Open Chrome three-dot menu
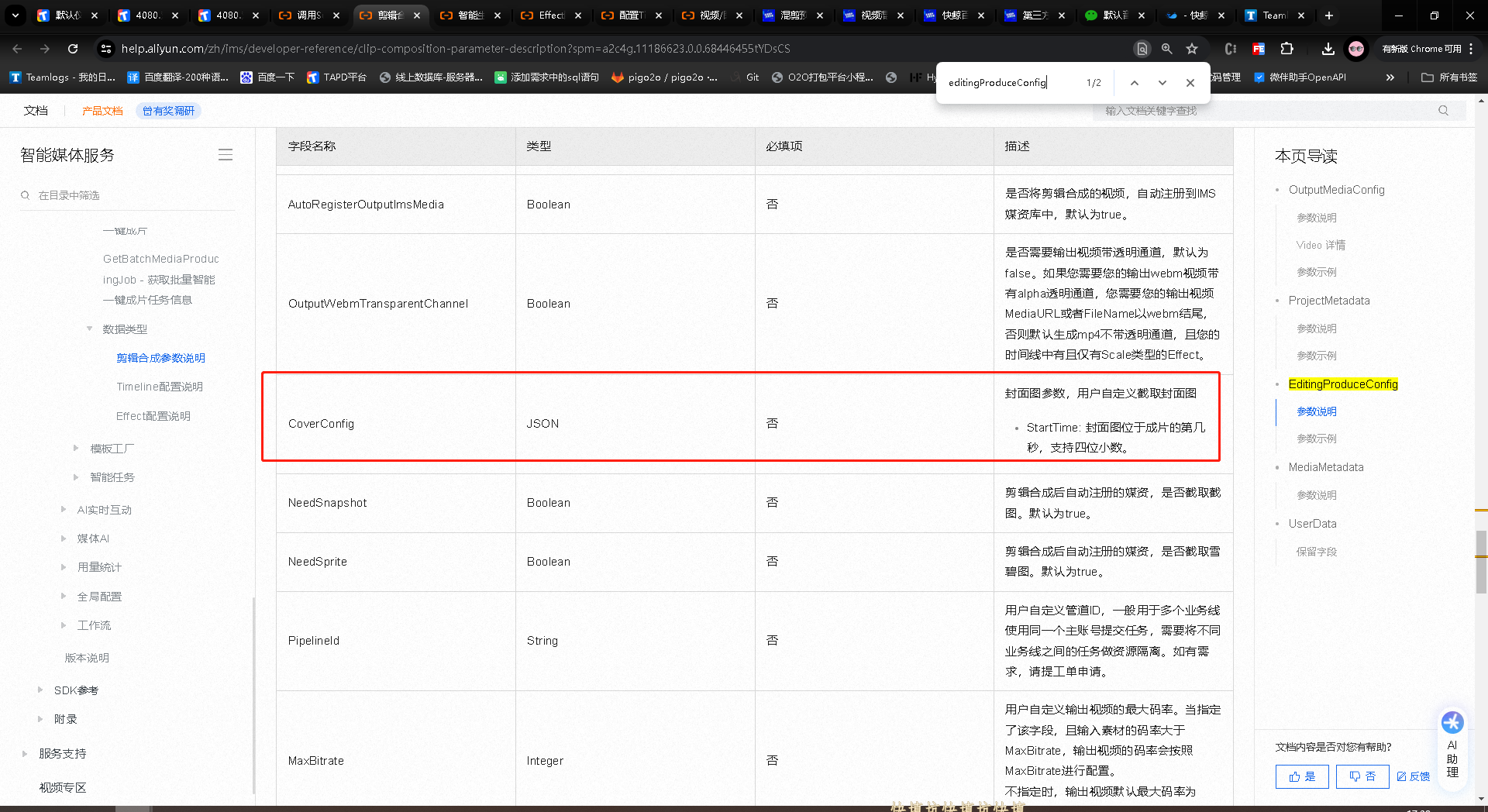Screen dimensions: 1488x812 click(x=1471, y=49)
